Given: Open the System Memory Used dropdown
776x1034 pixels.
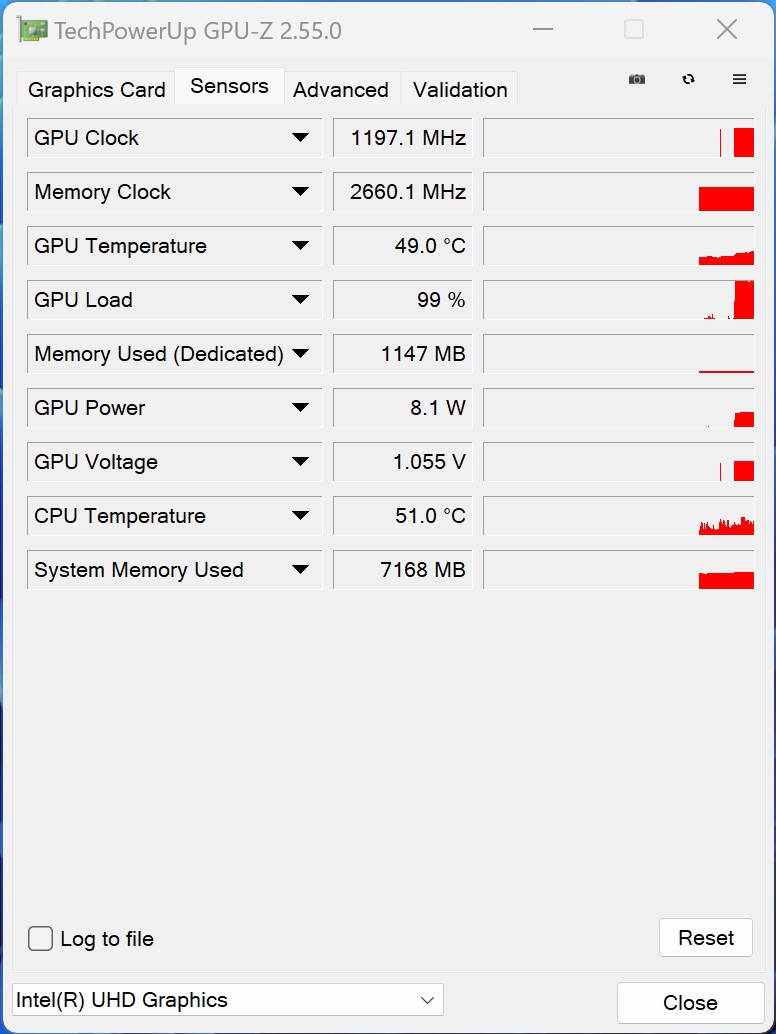Looking at the screenshot, I should (x=300, y=570).
